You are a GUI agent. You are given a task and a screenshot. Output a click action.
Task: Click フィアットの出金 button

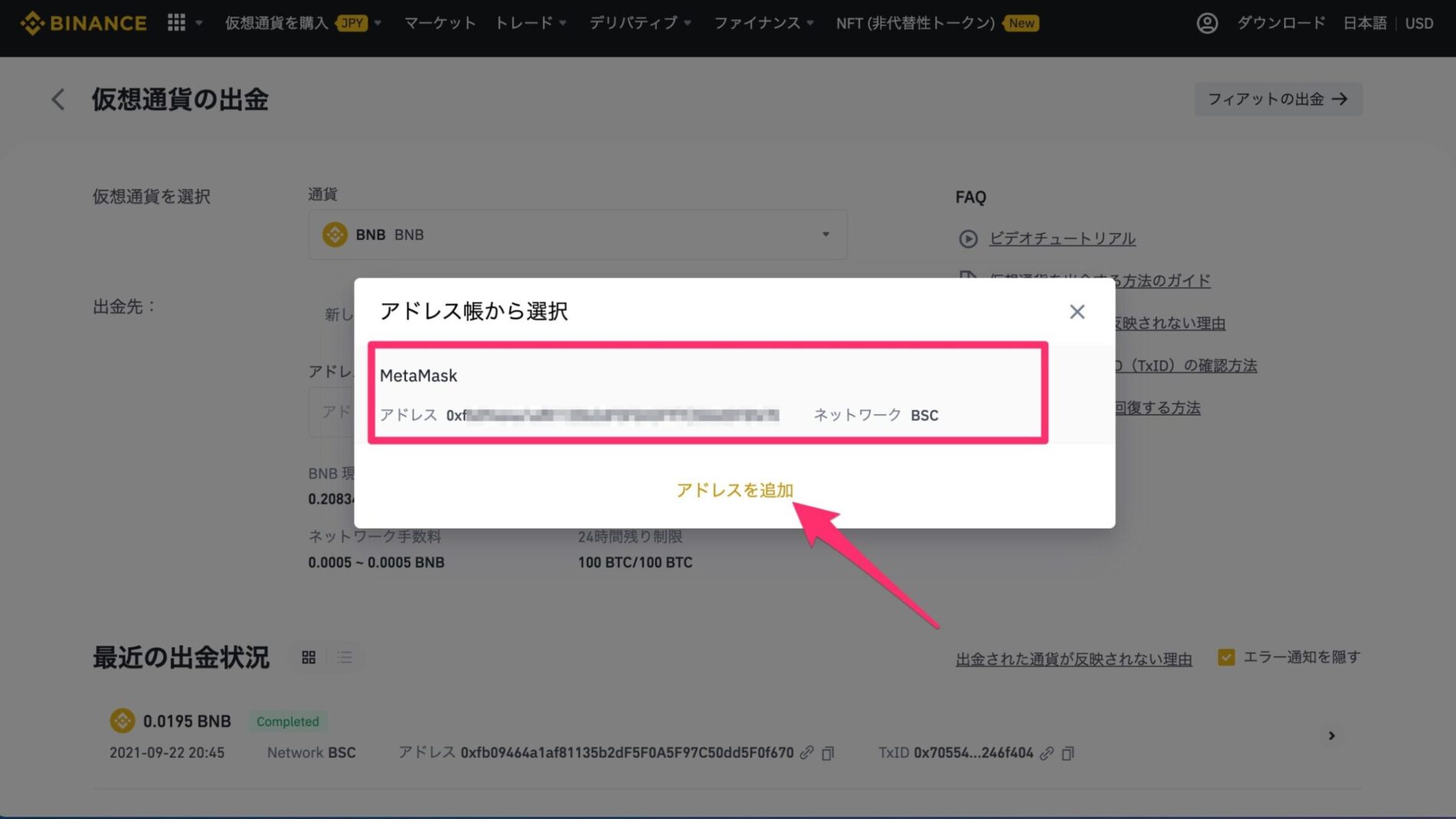(x=1277, y=99)
